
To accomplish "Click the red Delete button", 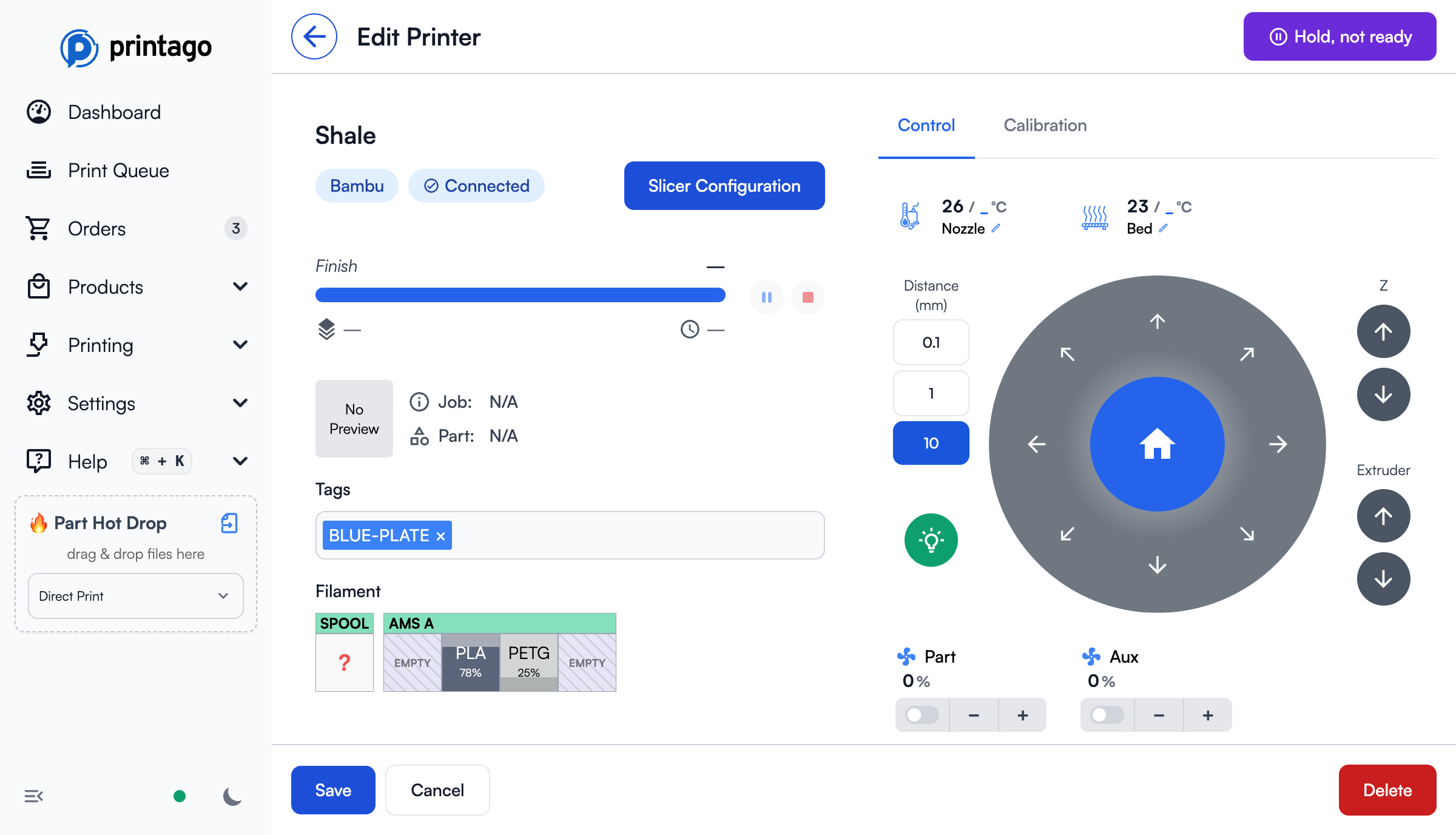I will click(x=1387, y=790).
